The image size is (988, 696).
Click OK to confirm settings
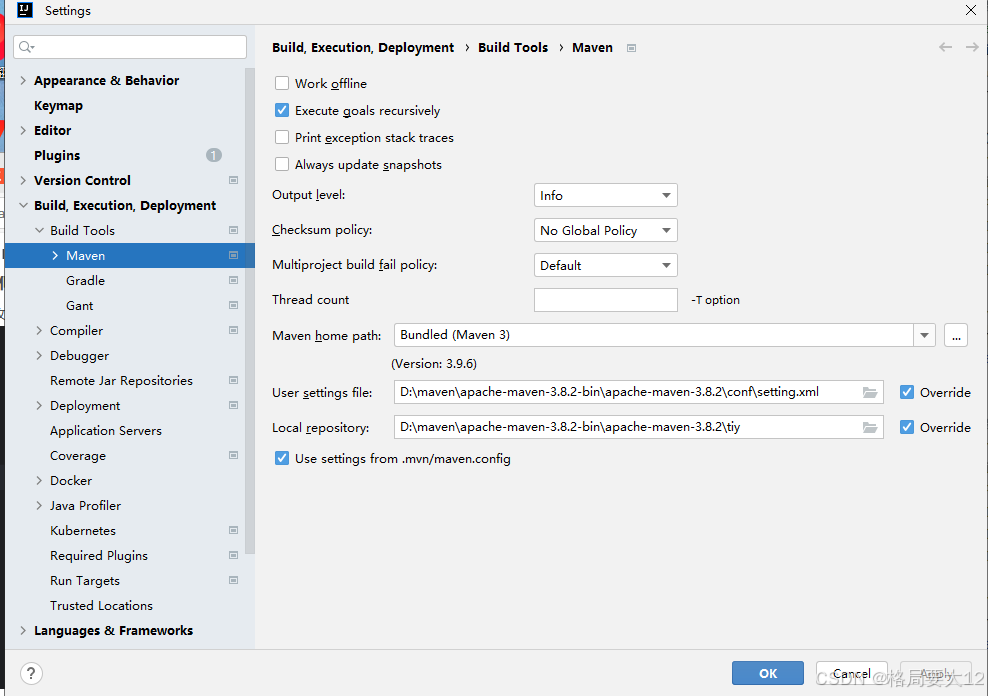(x=767, y=673)
